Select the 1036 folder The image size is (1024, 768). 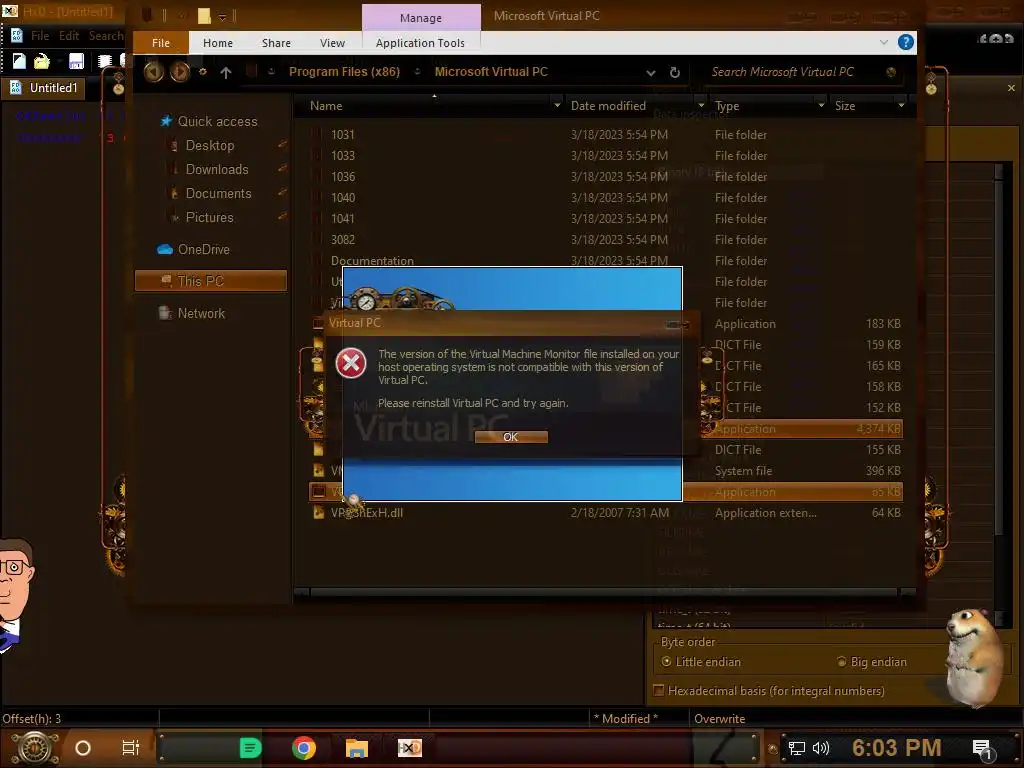[x=343, y=176]
